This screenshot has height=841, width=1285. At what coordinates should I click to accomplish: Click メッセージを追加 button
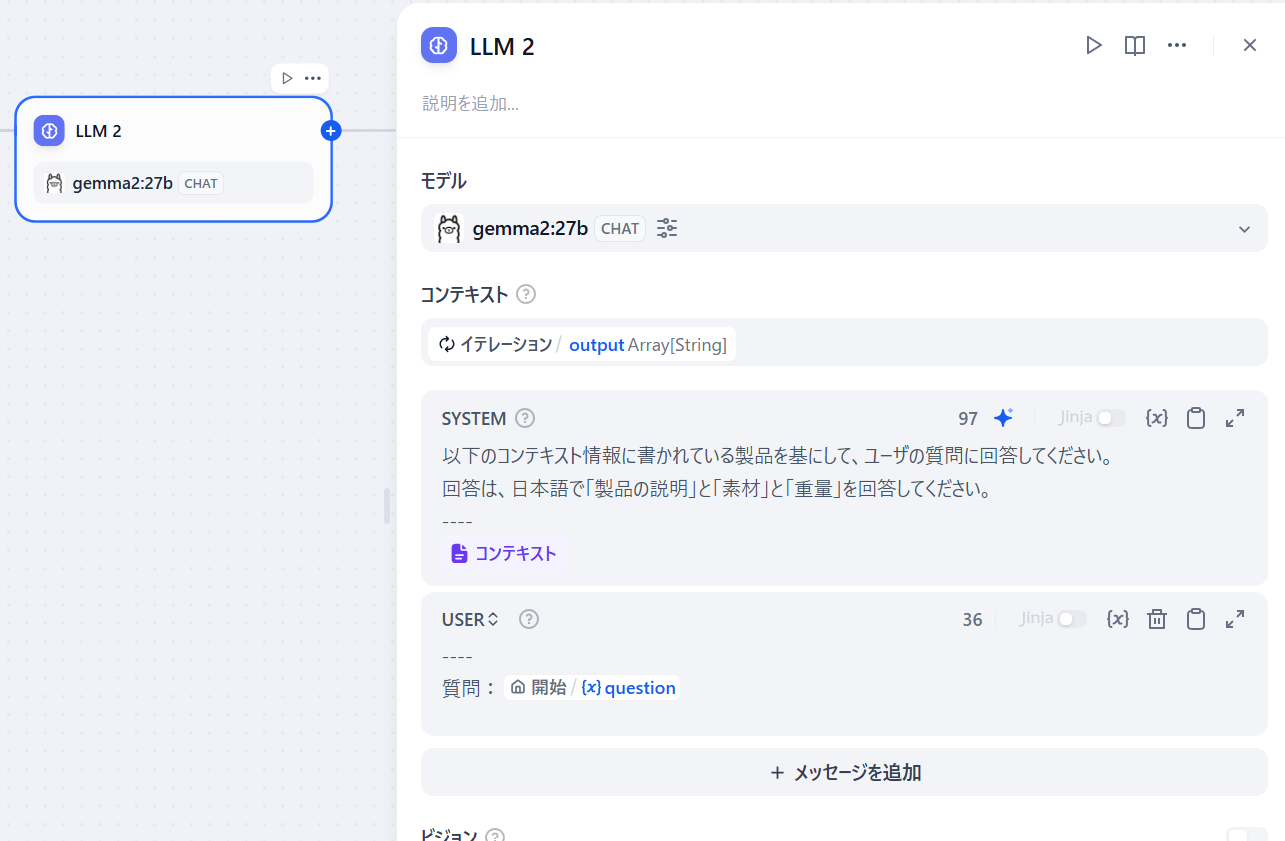844,772
